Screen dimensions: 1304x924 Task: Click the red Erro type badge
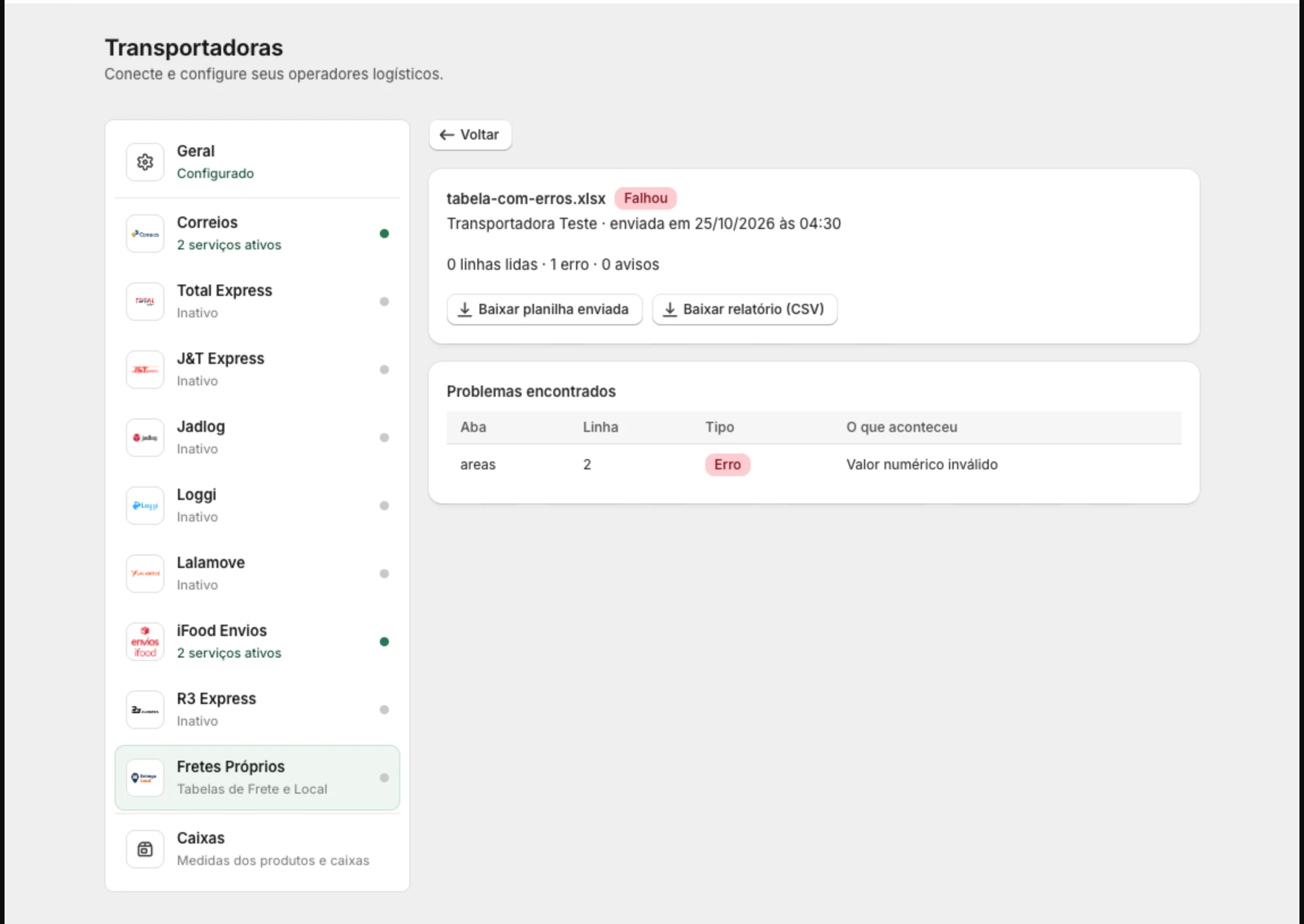[x=727, y=465]
